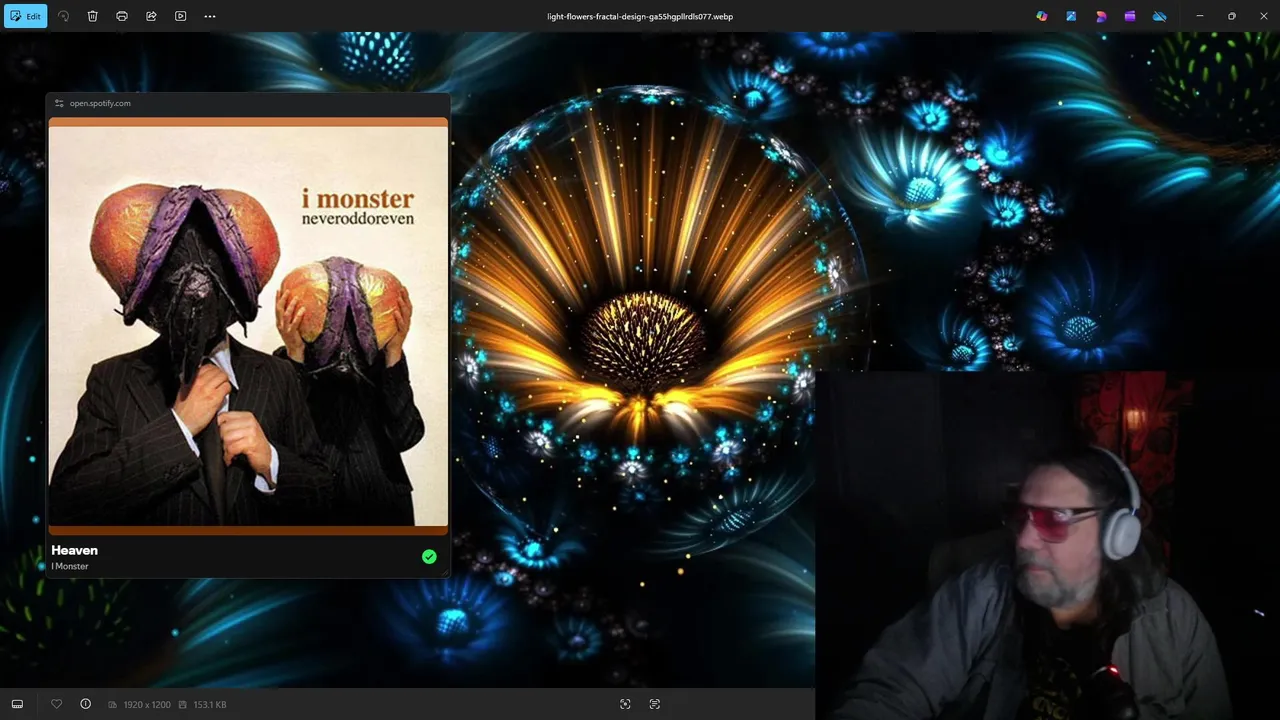
Task: Open the See more three-dots menu
Action: (209, 16)
